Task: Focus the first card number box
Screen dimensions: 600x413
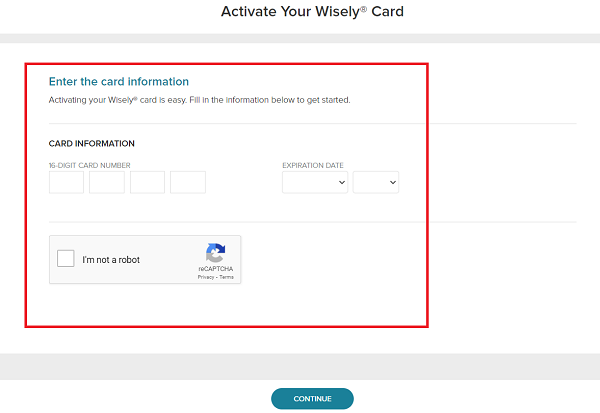Action: (x=66, y=182)
